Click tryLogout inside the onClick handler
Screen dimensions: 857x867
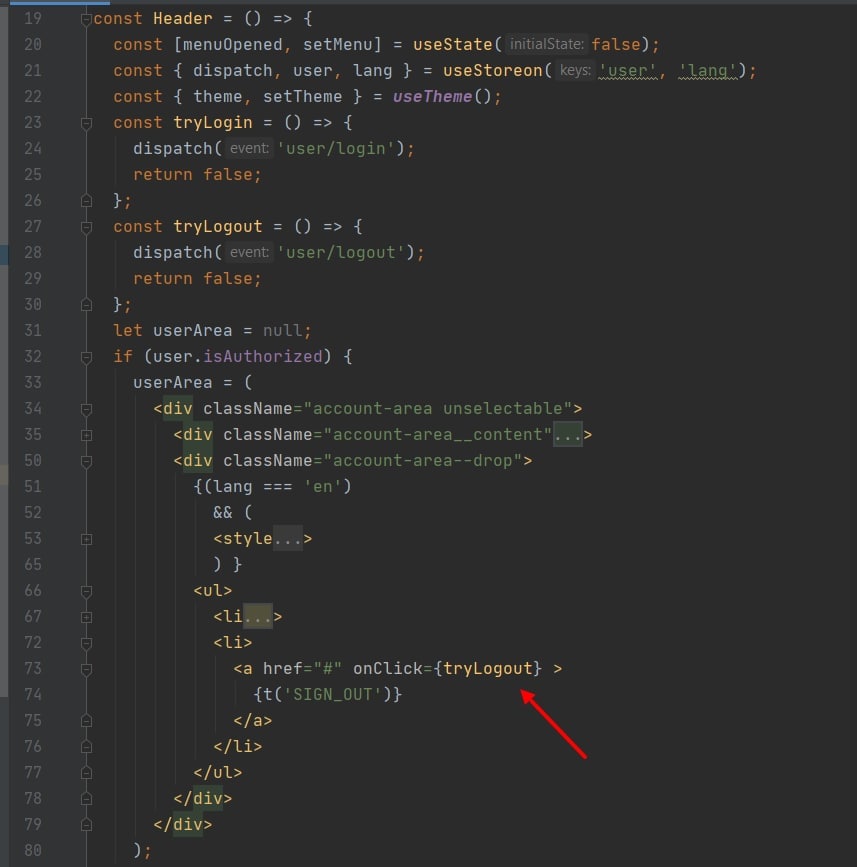(488, 668)
